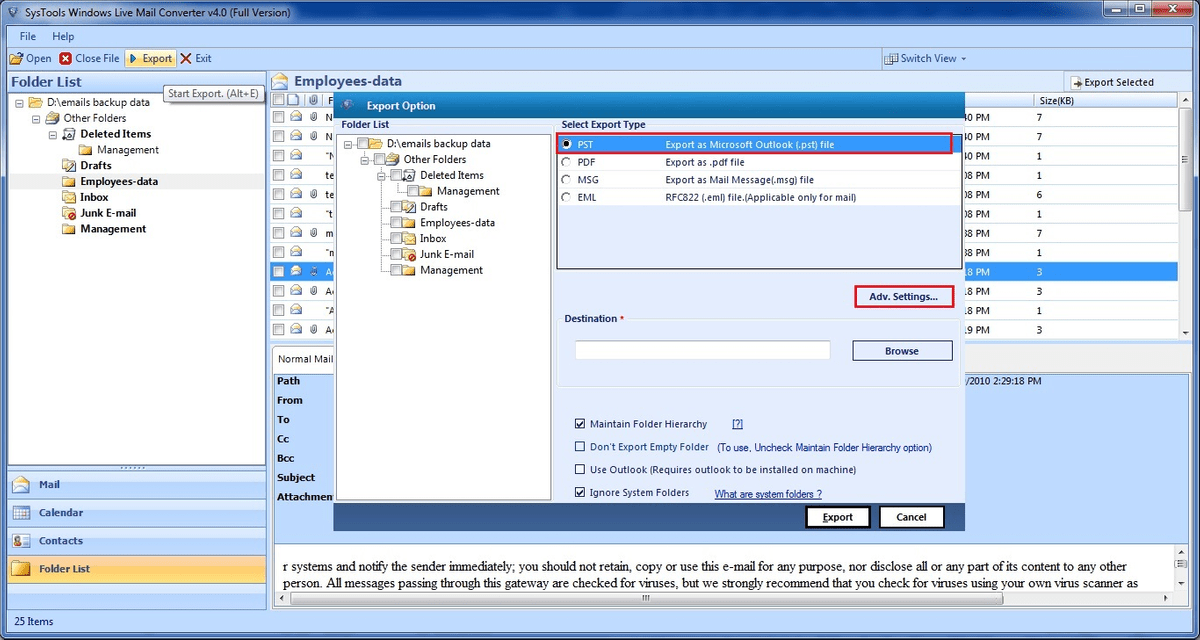The image size is (1200, 640).
Task: Select the PDF export radio button
Action: tap(567, 161)
